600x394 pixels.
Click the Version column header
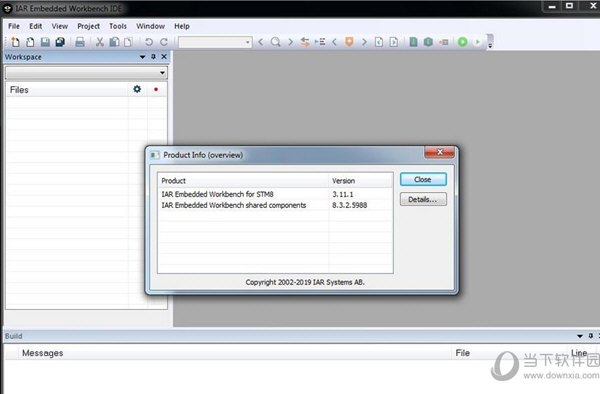pos(360,181)
